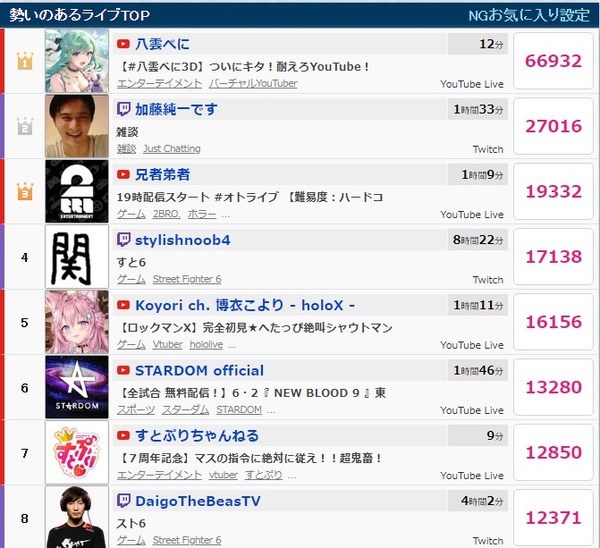Image resolution: width=600 pixels, height=548 pixels.
Task: Click the Twitch icon beside stylishnoob4
Action: click(x=123, y=240)
